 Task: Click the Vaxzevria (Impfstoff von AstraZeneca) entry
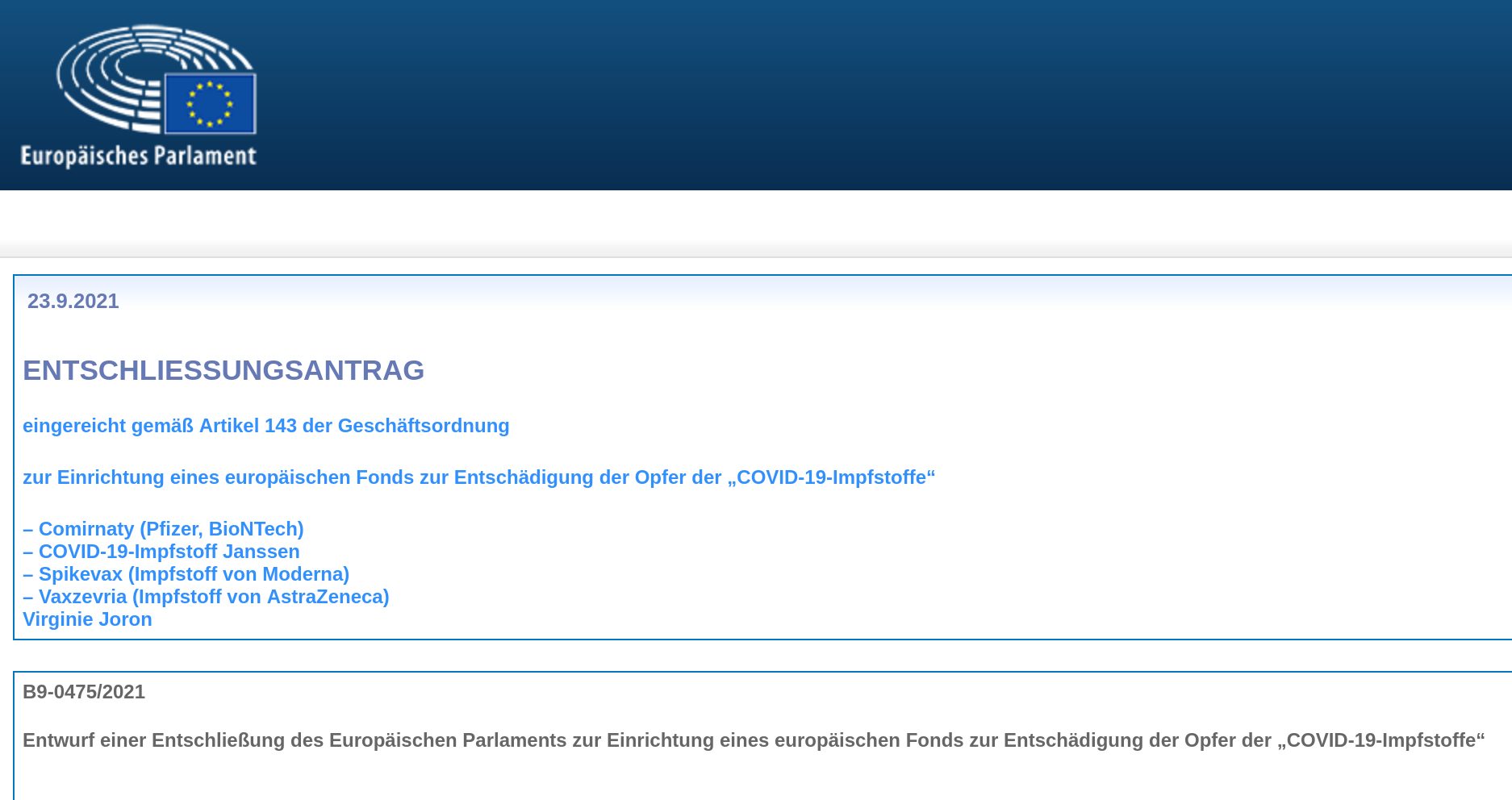pyautogui.click(x=206, y=597)
